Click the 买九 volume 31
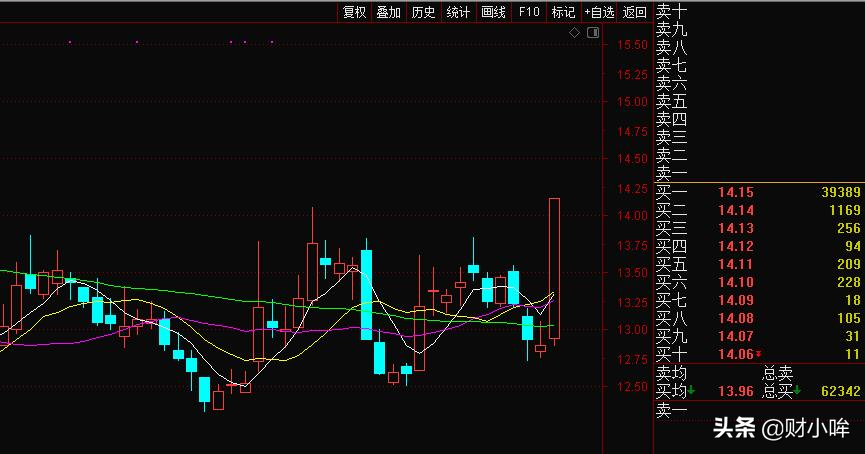 point(853,337)
